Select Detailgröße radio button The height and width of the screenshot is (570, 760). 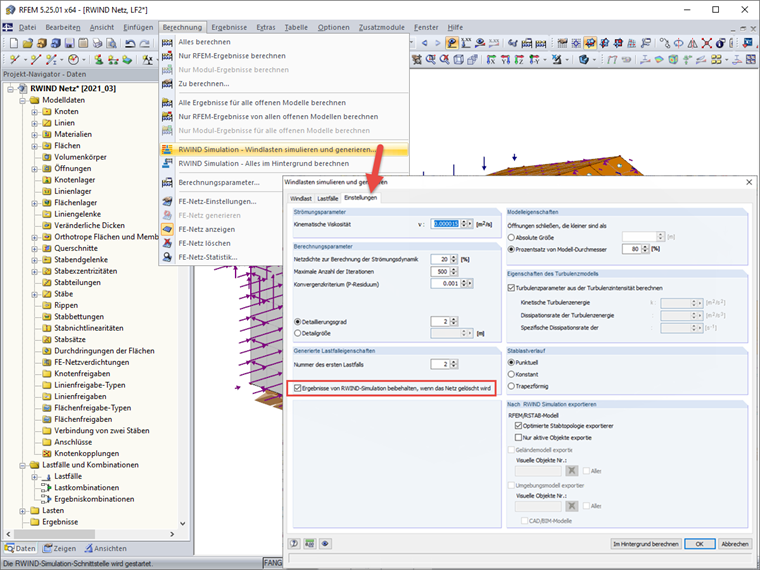298,333
